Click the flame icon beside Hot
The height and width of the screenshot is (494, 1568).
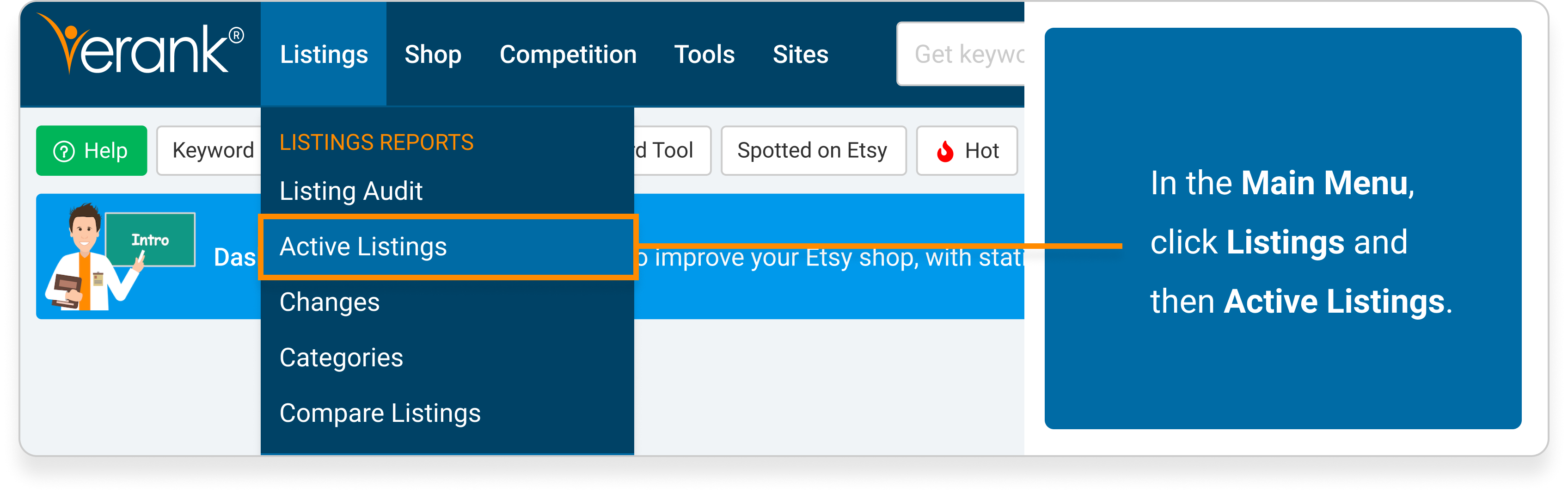coord(945,151)
